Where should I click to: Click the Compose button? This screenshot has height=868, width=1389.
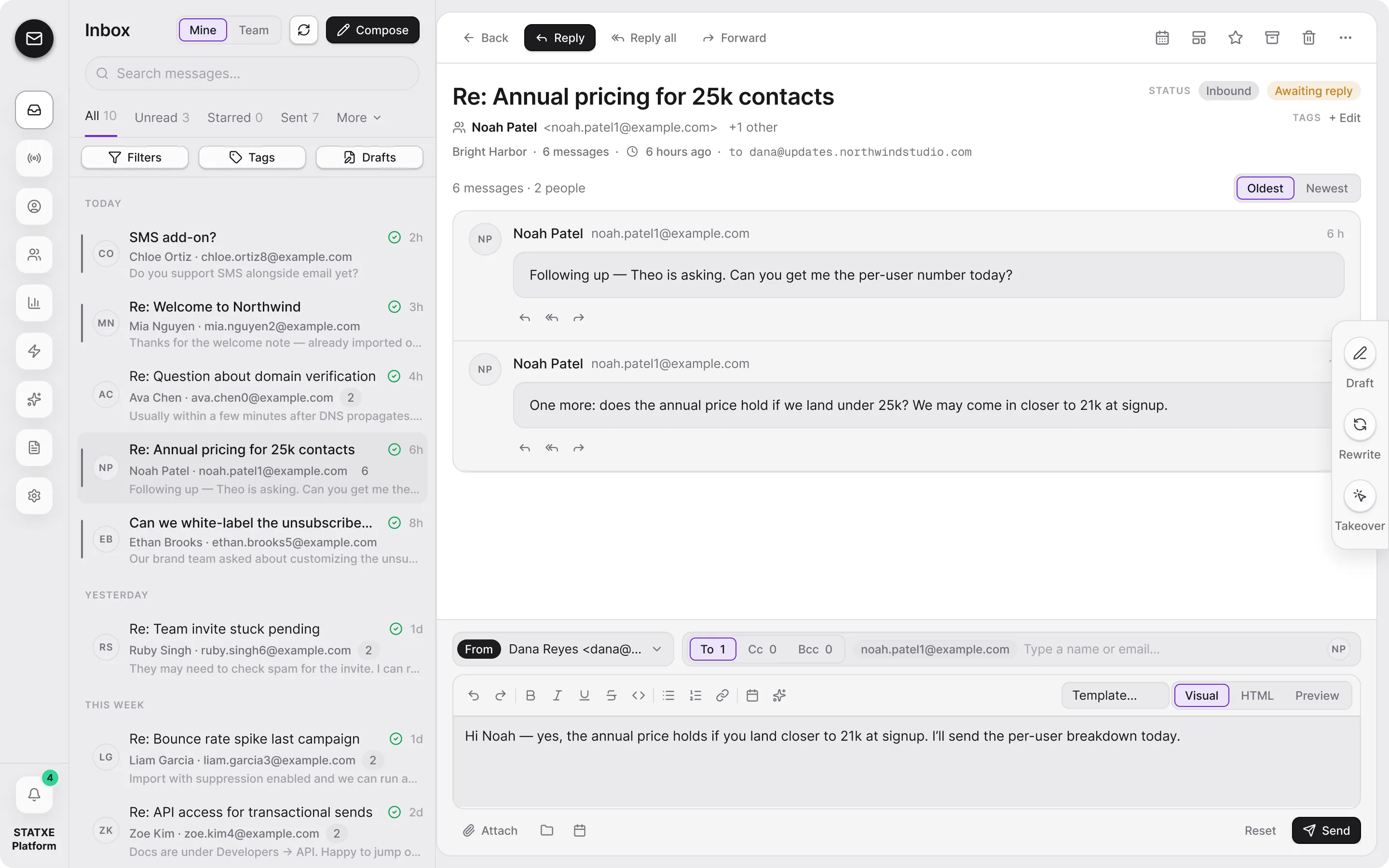(372, 30)
